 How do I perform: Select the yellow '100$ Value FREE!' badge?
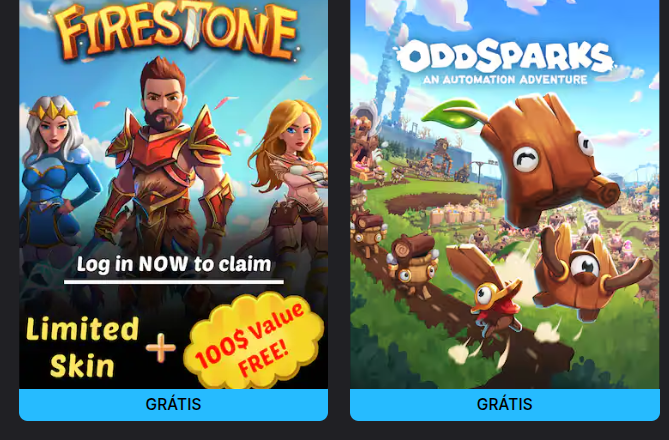(x=253, y=341)
